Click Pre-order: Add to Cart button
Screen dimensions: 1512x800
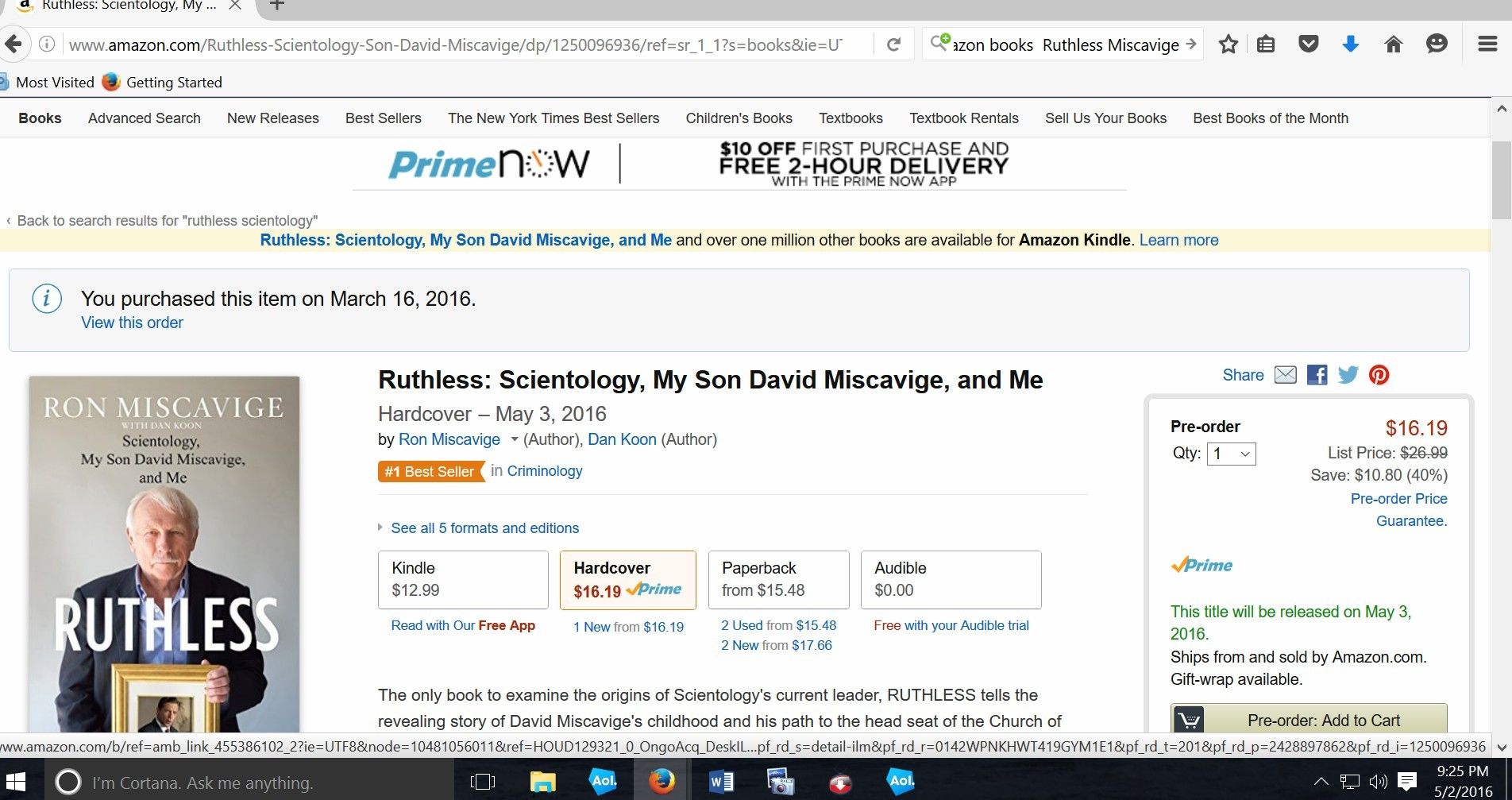coord(1308,719)
